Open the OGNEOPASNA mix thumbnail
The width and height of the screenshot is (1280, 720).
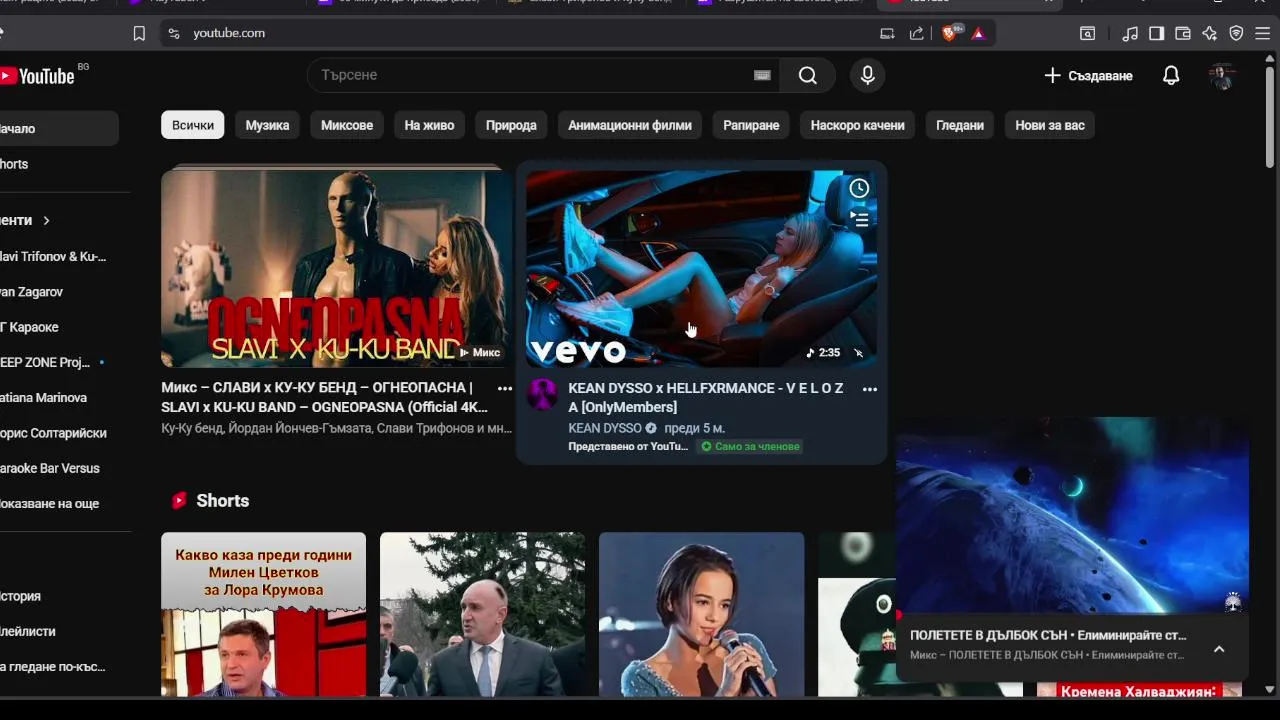click(336, 267)
